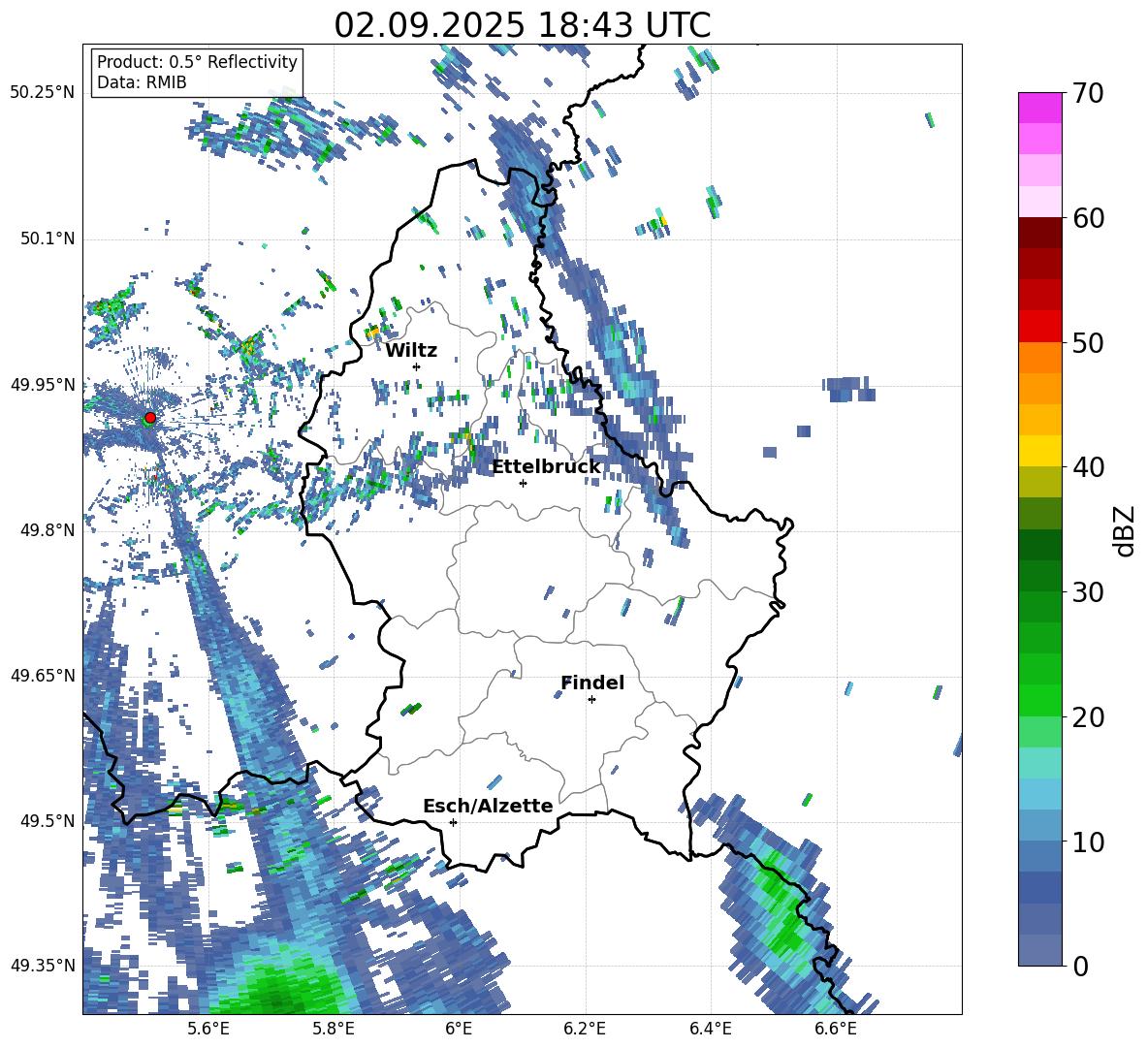The width and height of the screenshot is (1148, 1048).
Task: Click the 40 tick on the colorbar
Action: click(x=1088, y=467)
